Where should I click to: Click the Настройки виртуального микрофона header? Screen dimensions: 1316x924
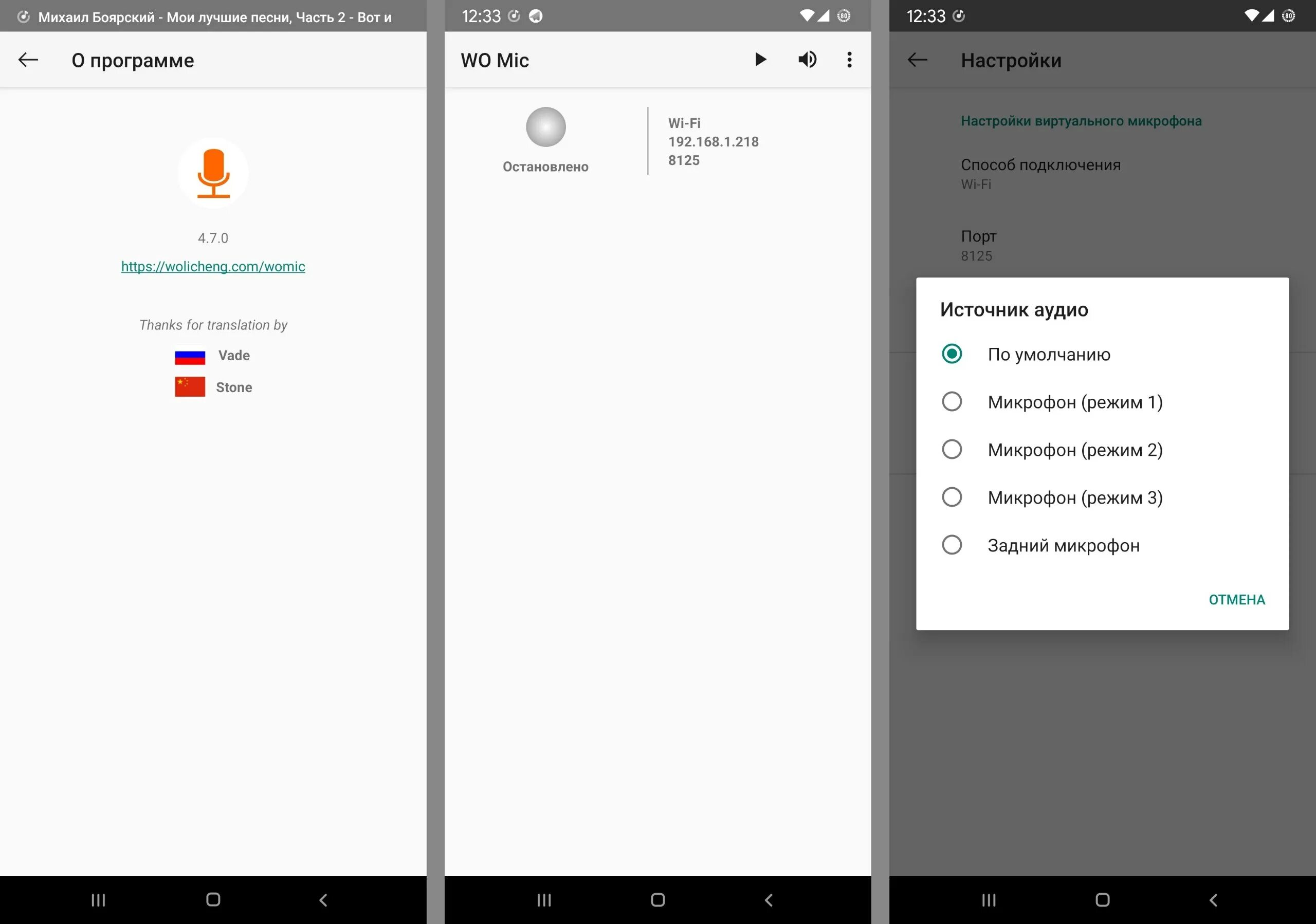[1081, 121]
